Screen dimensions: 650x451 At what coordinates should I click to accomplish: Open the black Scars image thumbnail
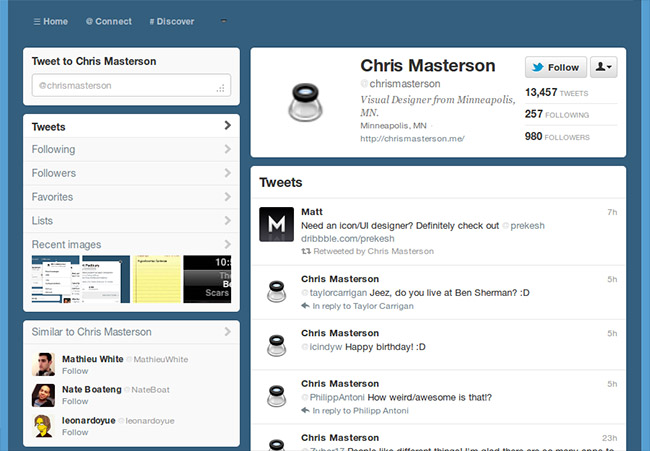pyautogui.click(x=207, y=279)
